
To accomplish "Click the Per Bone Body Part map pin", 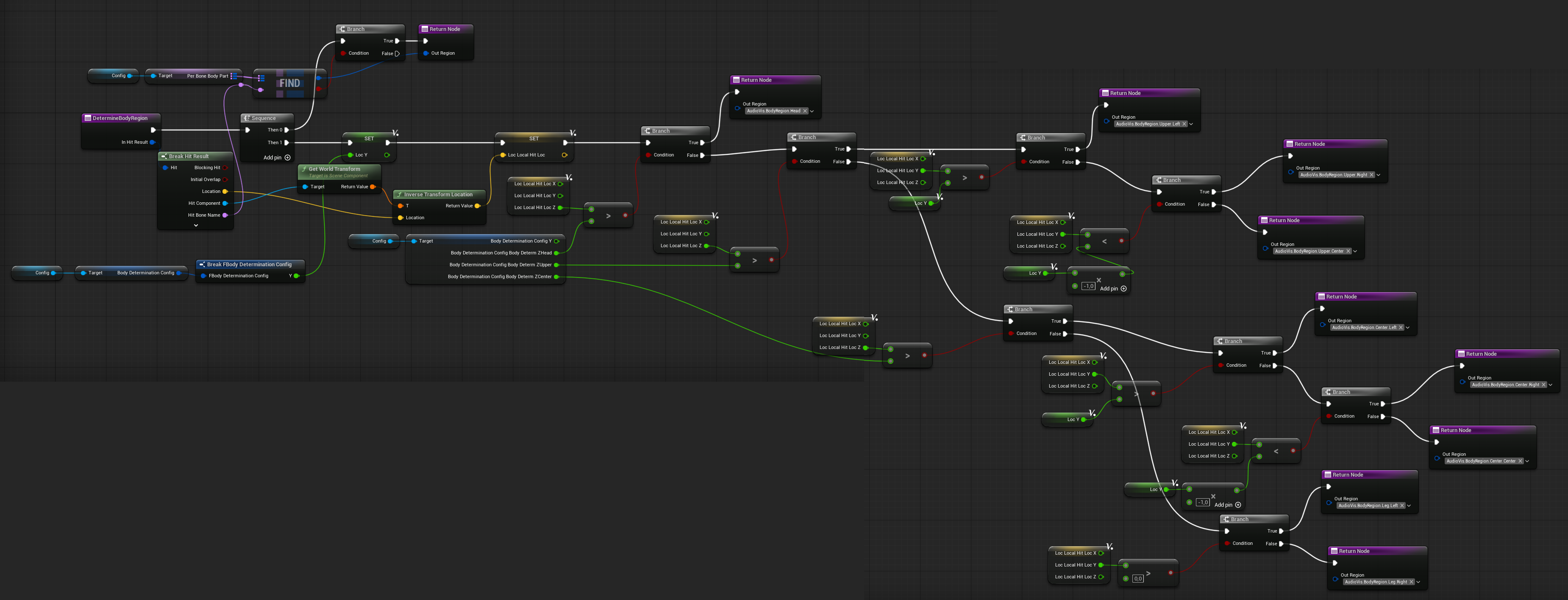I will [234, 76].
